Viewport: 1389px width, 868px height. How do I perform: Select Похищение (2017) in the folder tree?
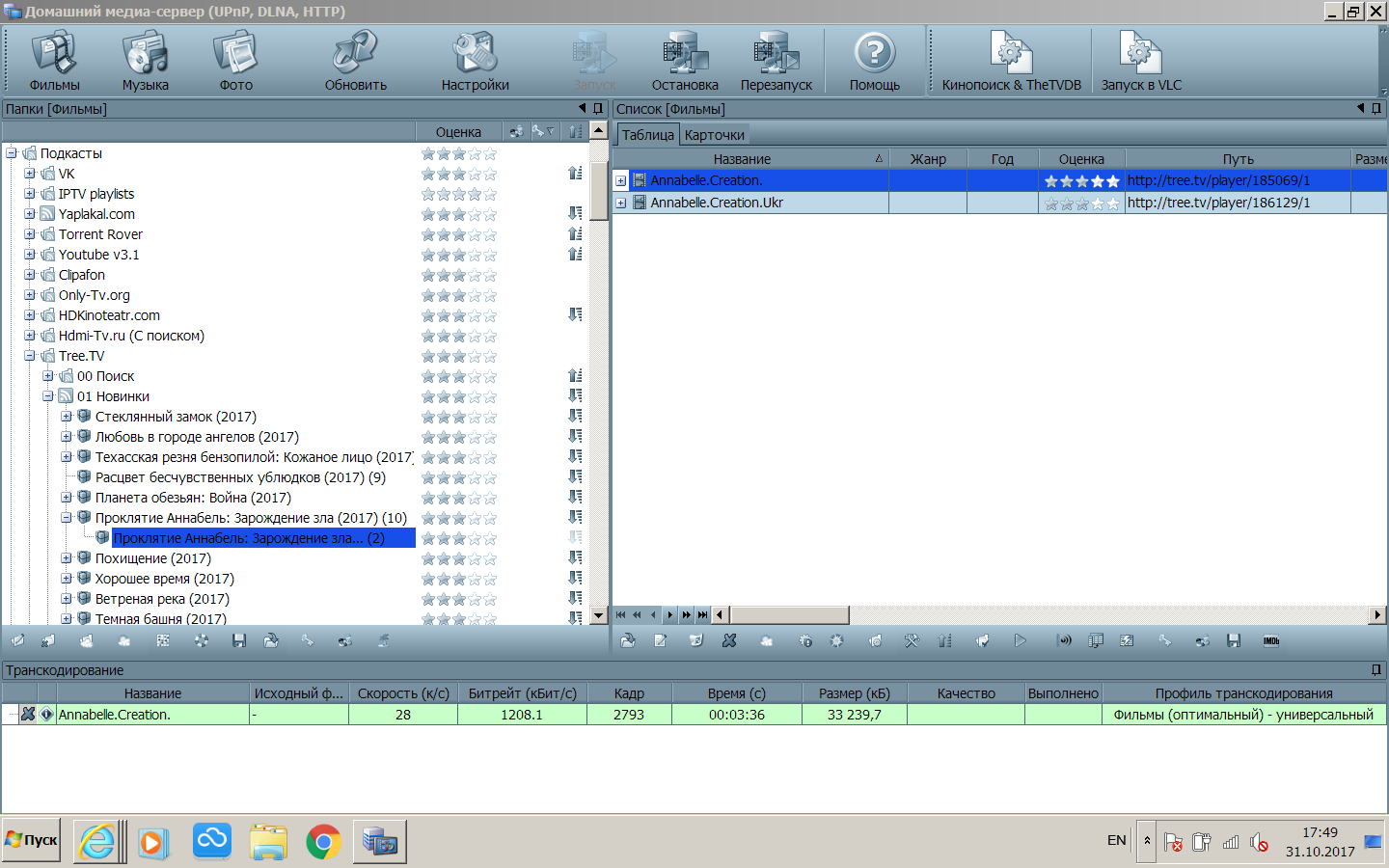[152, 558]
